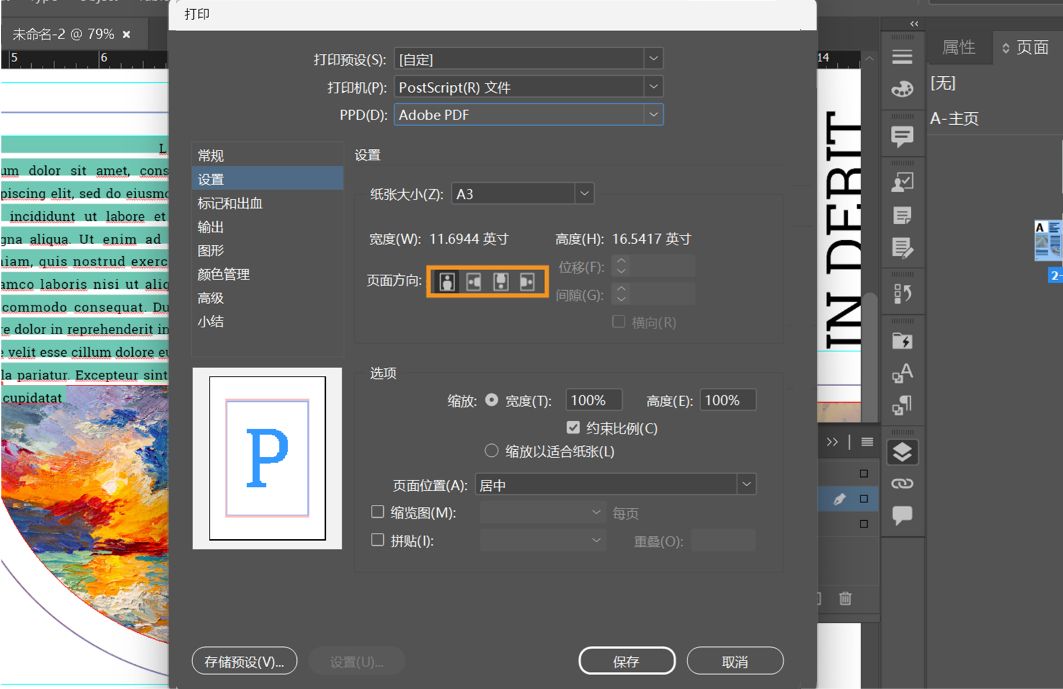
Task: Select the page thumbnail in the Pages panel
Action: pos(1048,241)
